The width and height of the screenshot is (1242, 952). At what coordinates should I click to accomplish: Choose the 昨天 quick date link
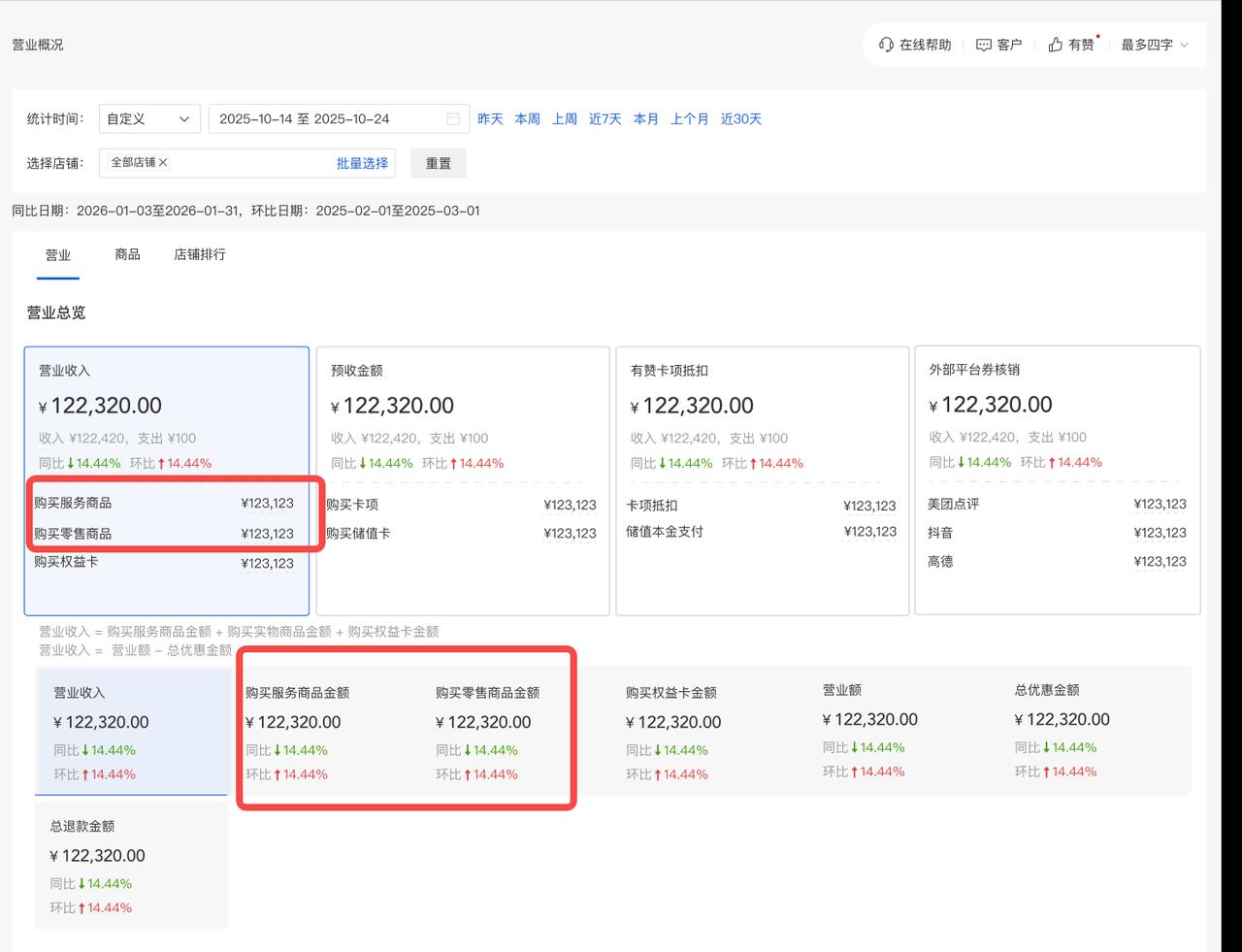(490, 118)
